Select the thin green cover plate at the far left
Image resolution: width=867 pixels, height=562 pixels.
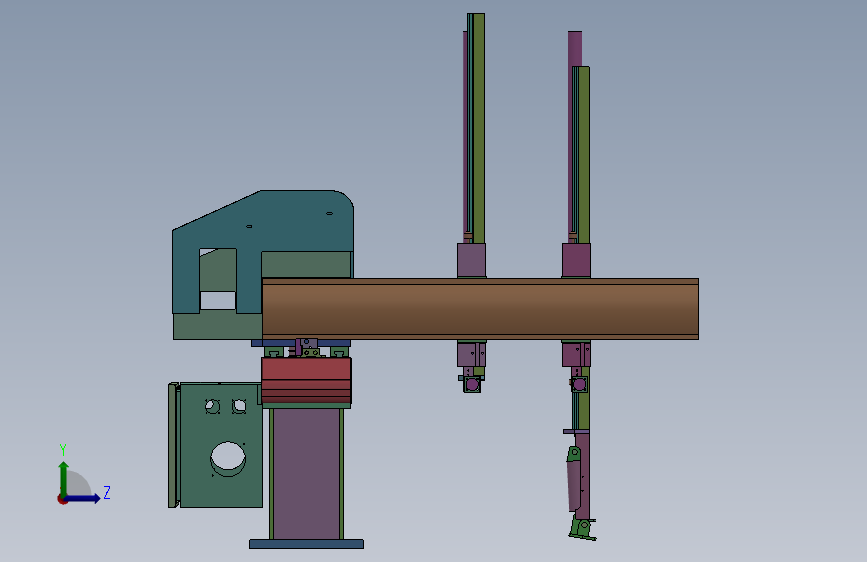[173, 445]
